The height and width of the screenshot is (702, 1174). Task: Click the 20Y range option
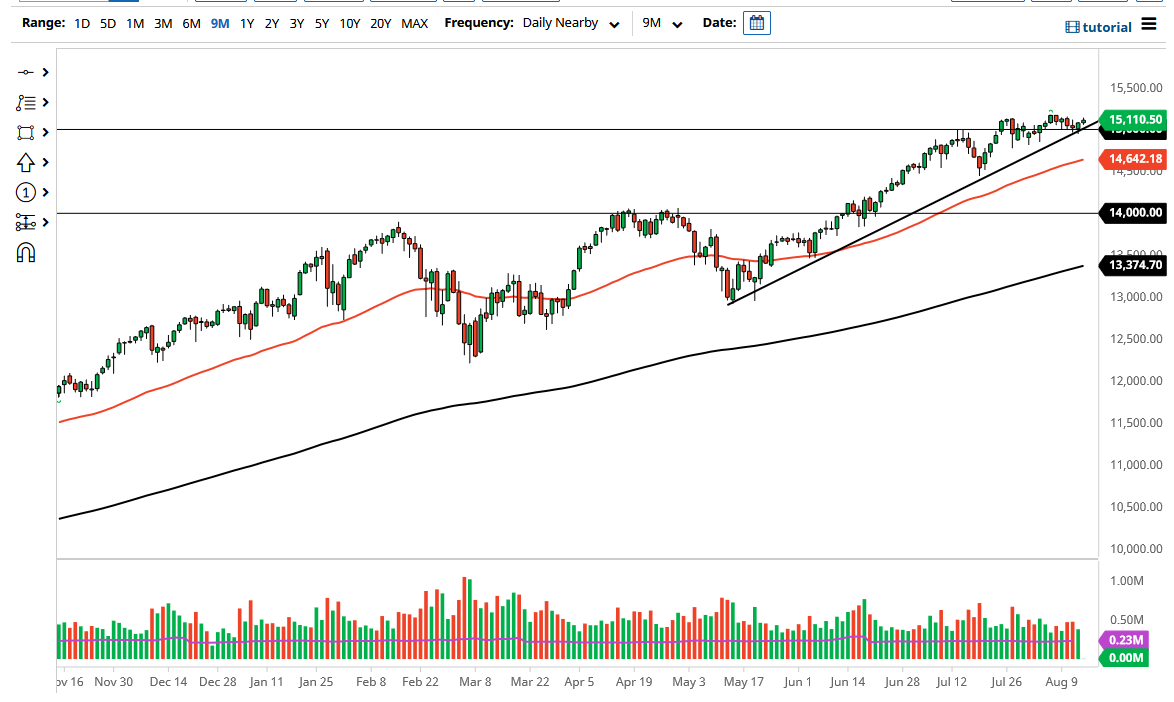coord(381,23)
